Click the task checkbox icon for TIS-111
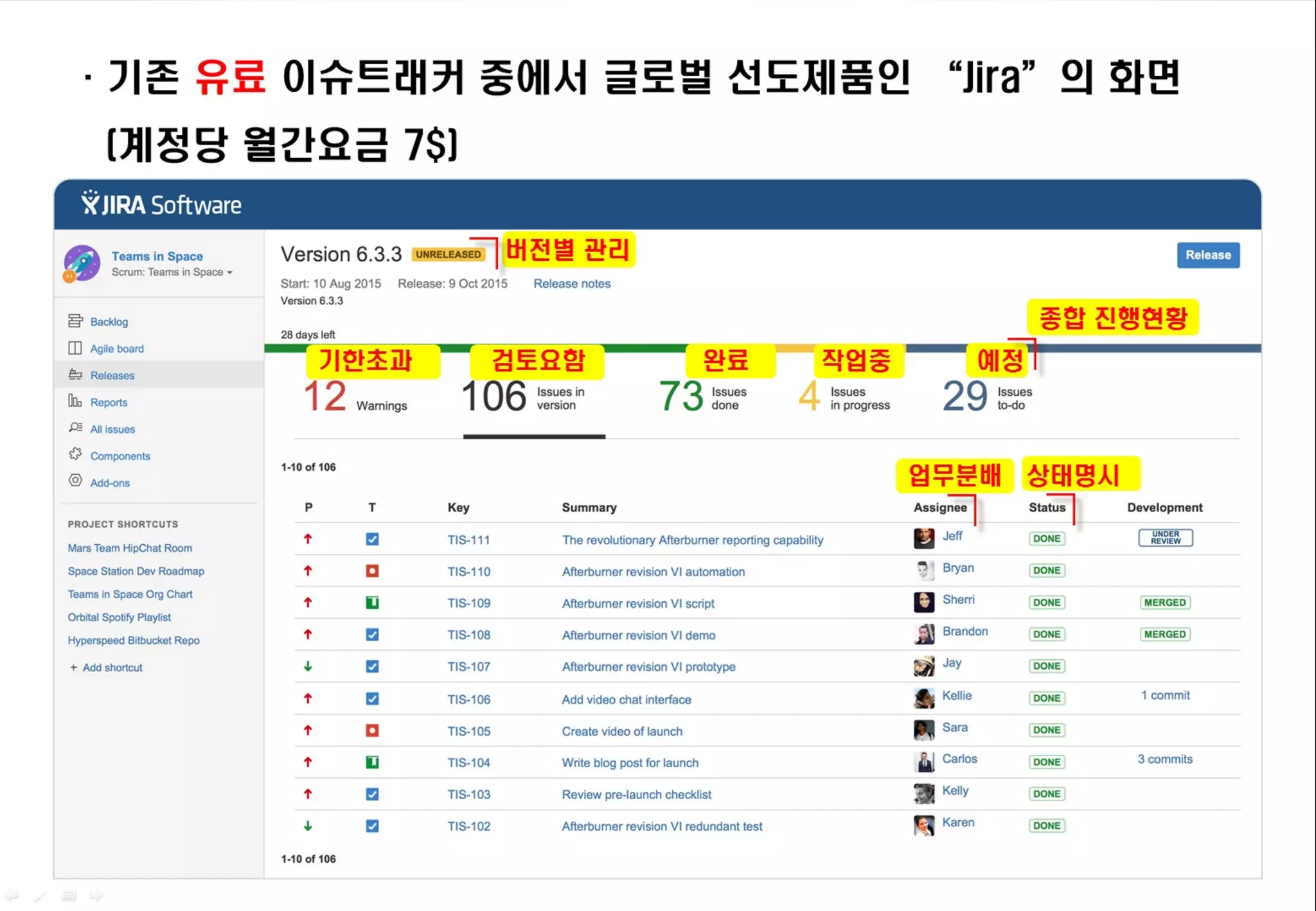The image size is (1316, 911). 372,539
